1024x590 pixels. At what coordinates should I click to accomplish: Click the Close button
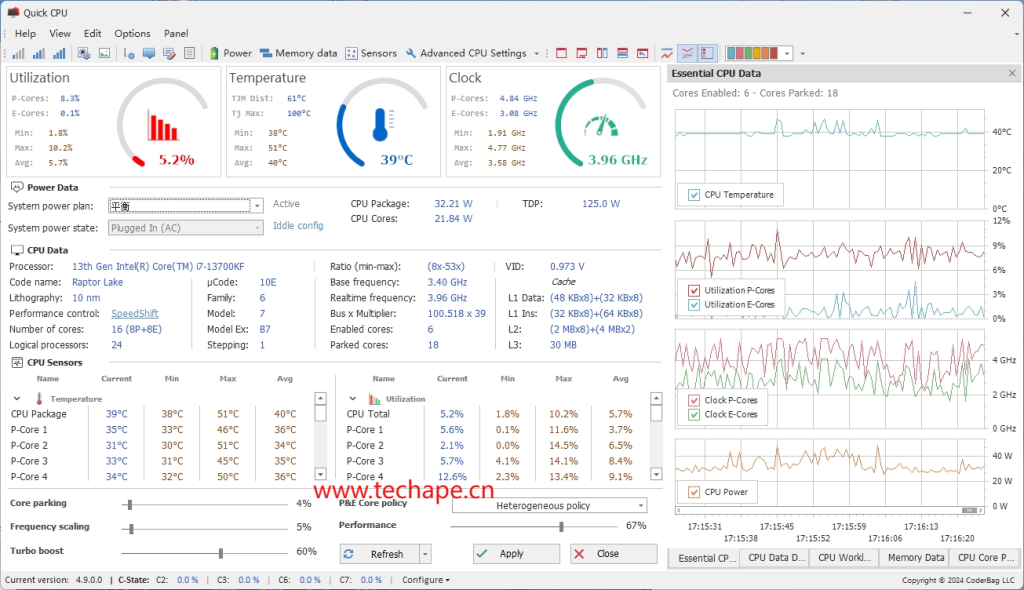(x=613, y=554)
